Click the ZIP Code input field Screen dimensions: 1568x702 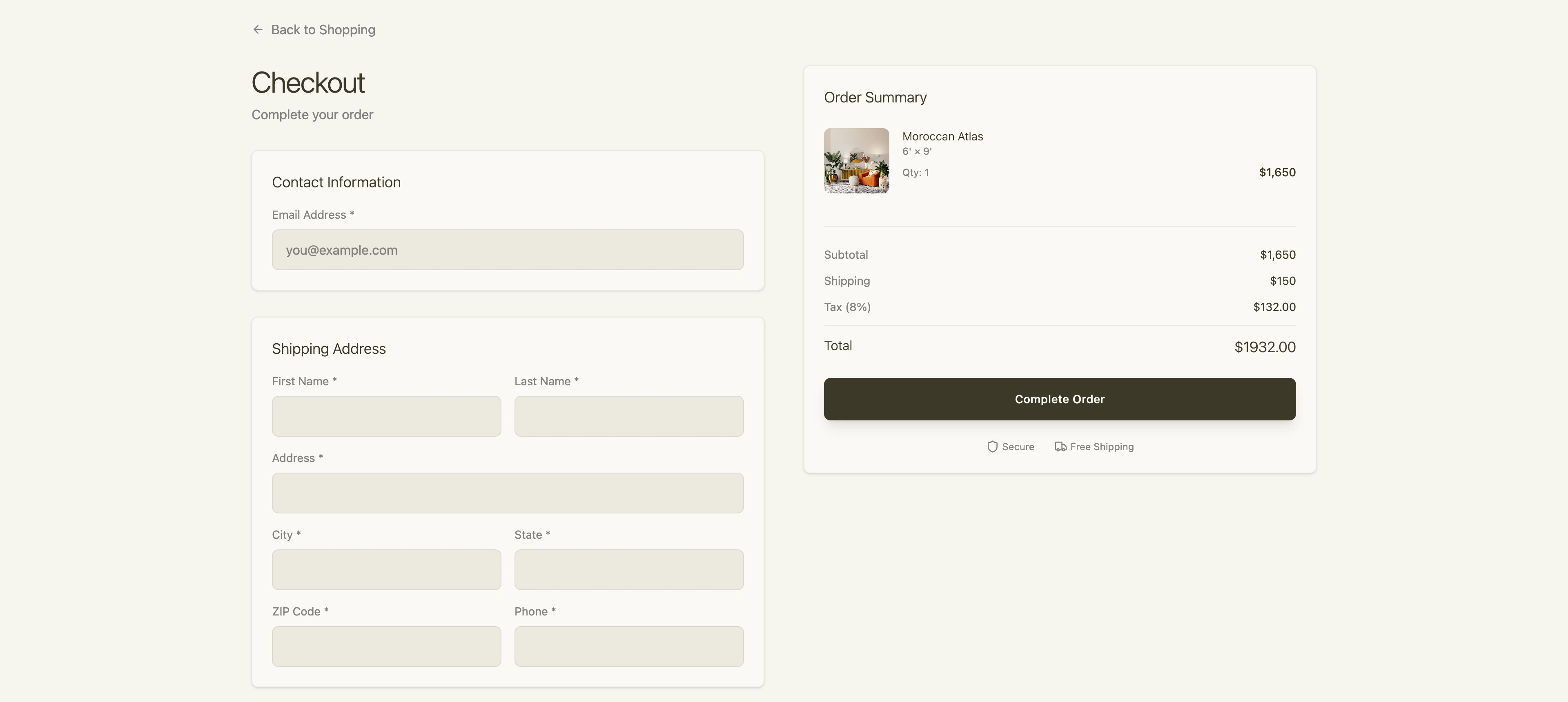click(x=386, y=646)
